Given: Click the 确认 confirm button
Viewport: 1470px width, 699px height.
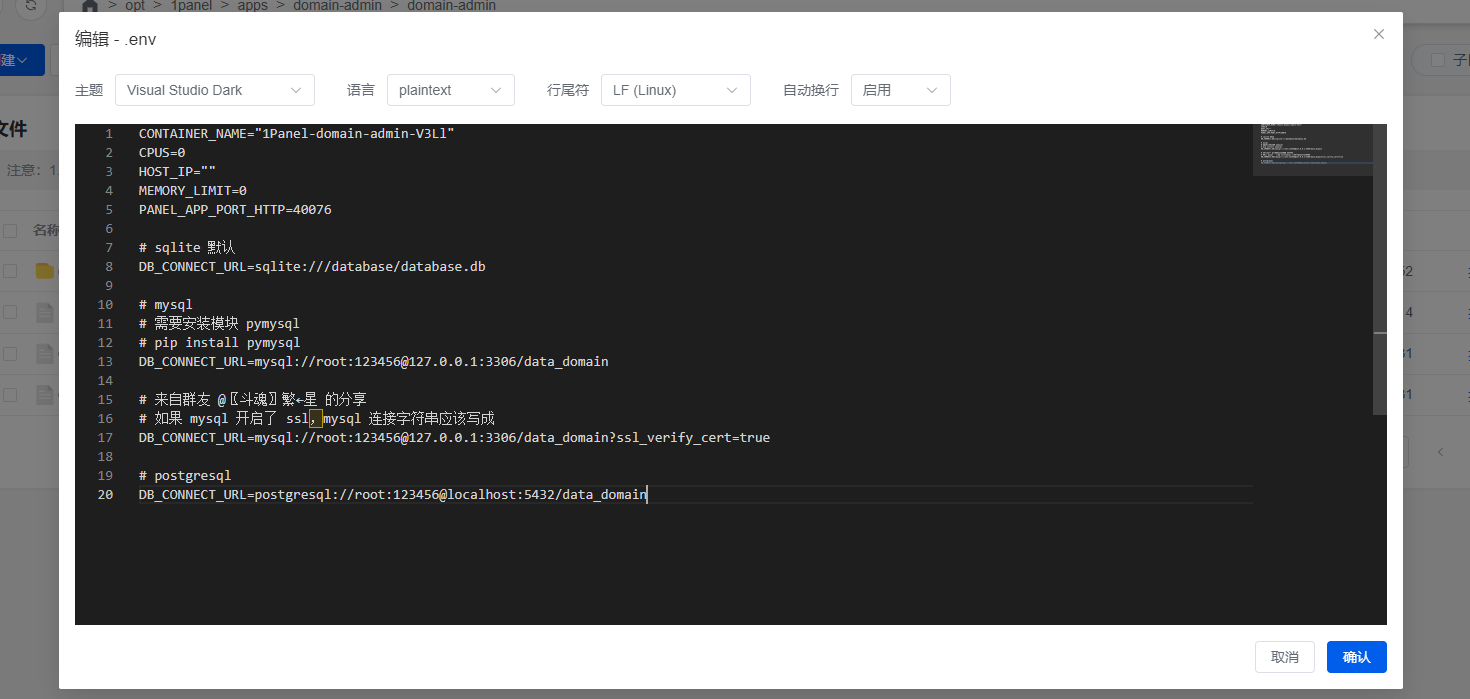Looking at the screenshot, I should 1357,657.
